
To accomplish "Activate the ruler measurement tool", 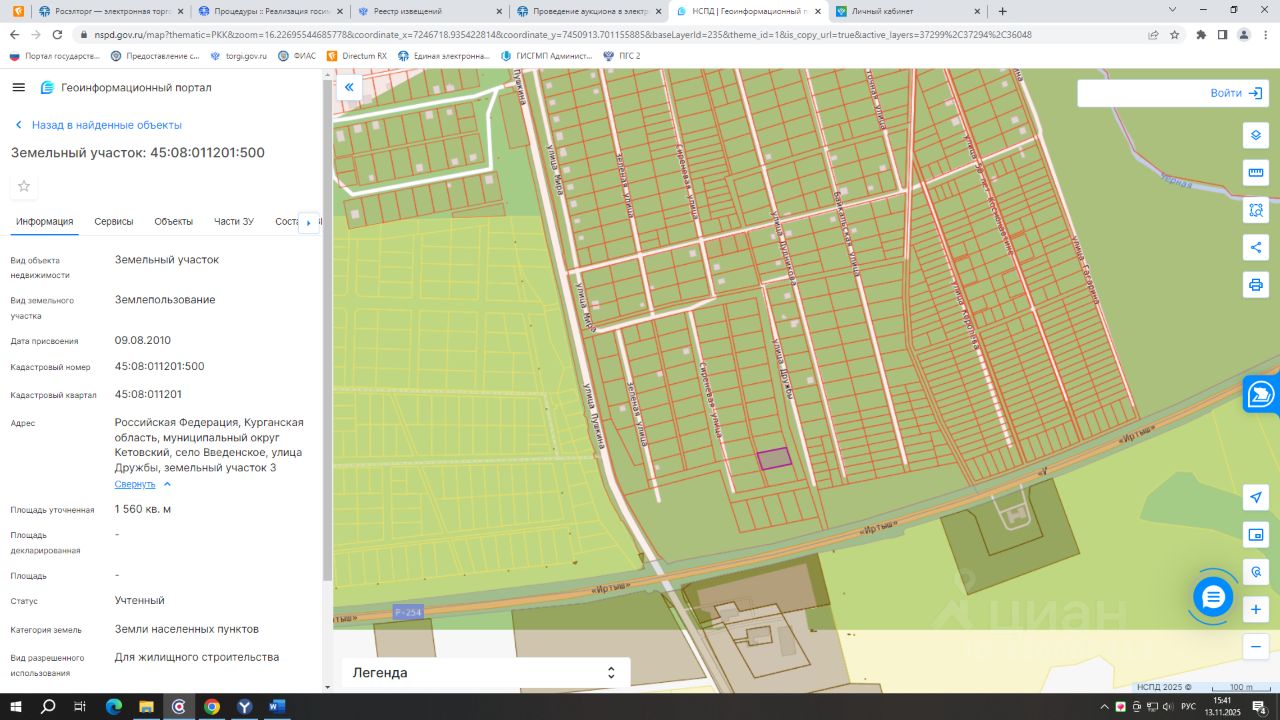I will [x=1256, y=173].
